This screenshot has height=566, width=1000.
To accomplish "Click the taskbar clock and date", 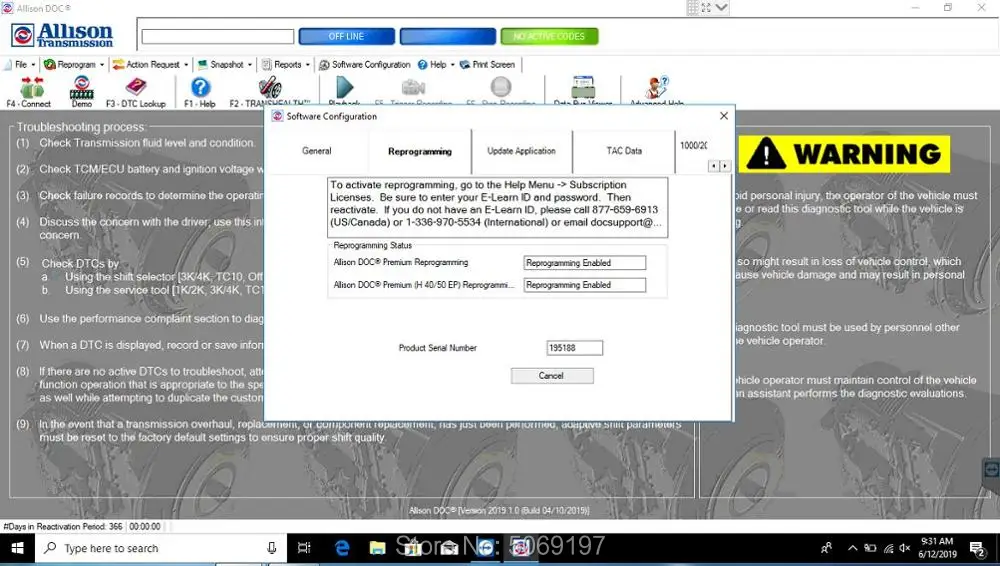I will (937, 548).
